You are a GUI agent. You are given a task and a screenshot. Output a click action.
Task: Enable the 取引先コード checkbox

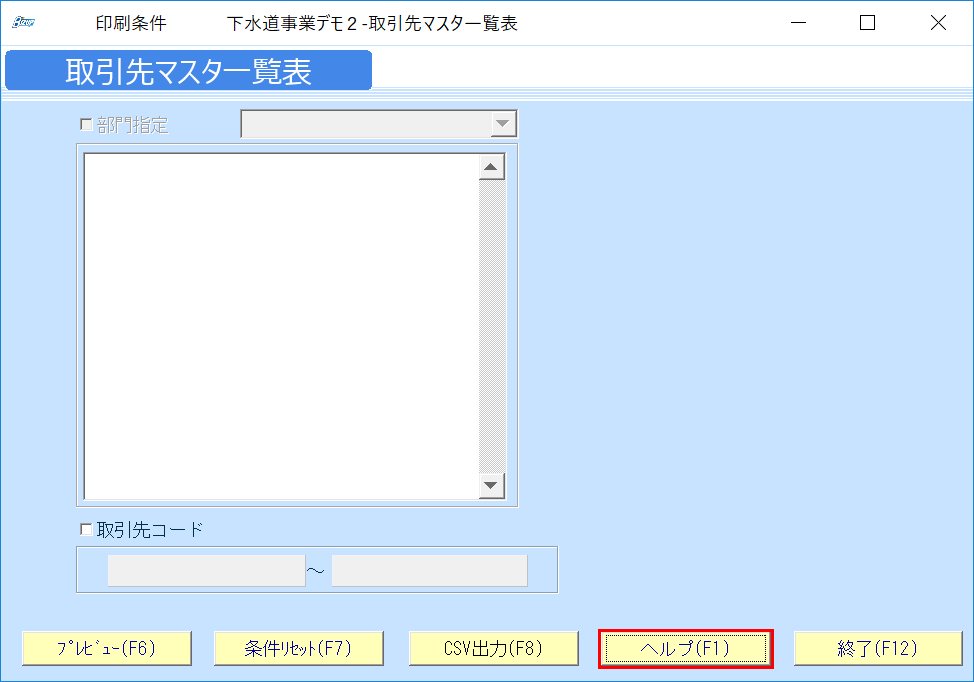tap(85, 528)
